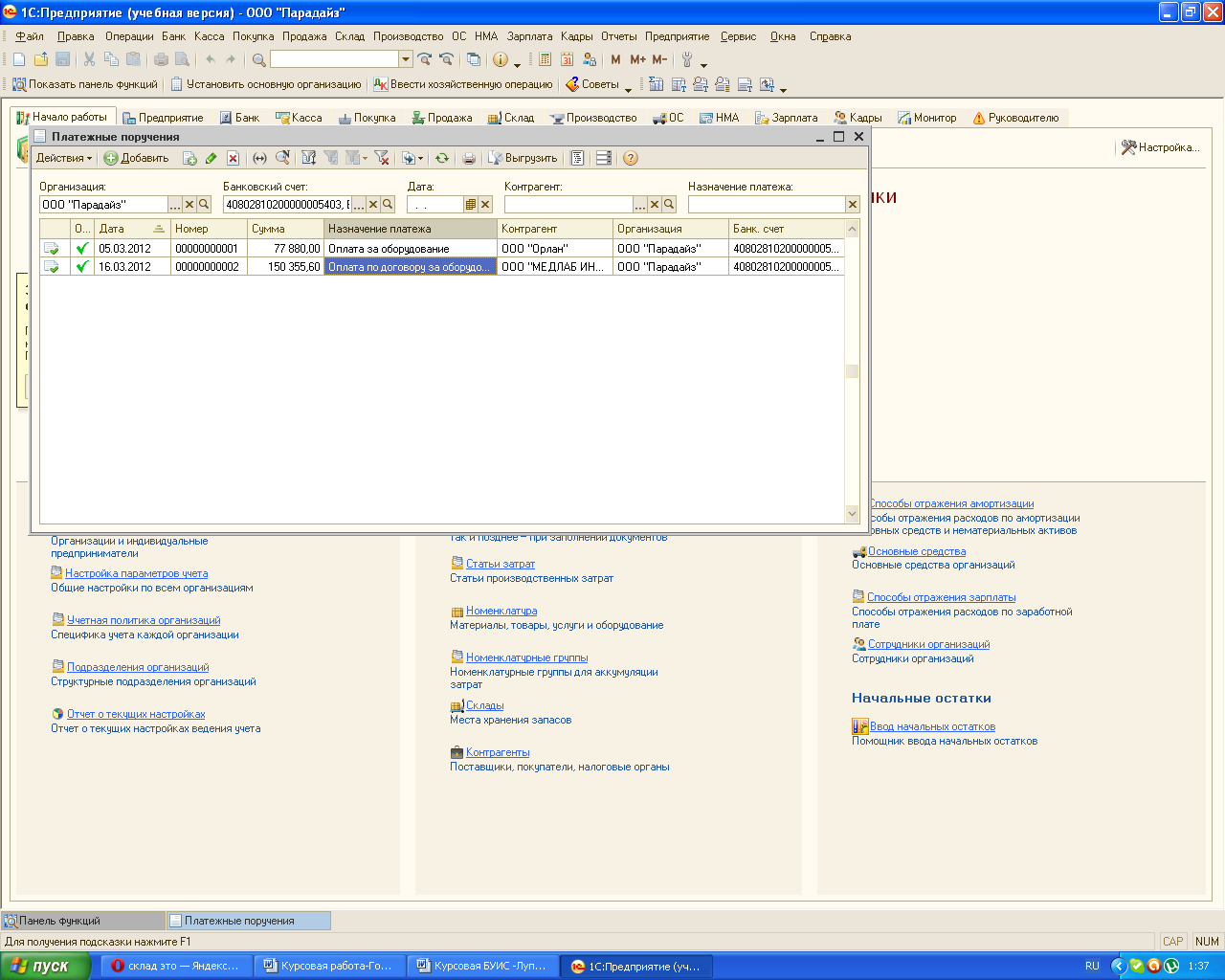Viewport: 1225px width, 980px height.
Task: Switch to the Производство tab
Action: (x=593, y=118)
